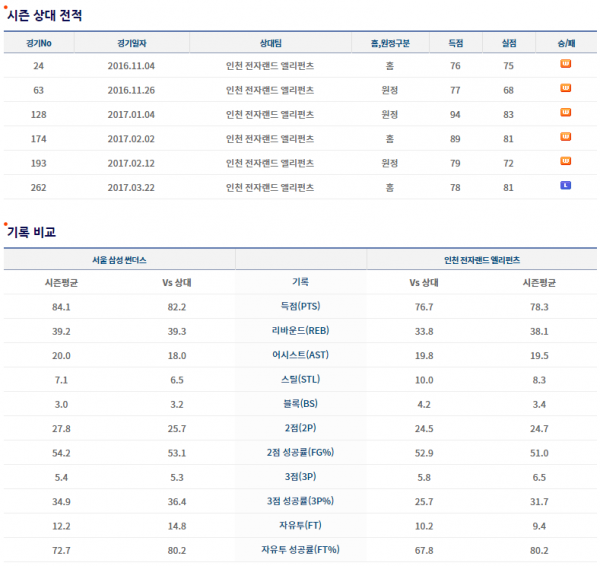The image size is (600, 566).
Task: Click the 리바운드(REB) stat label
Action: [300, 331]
